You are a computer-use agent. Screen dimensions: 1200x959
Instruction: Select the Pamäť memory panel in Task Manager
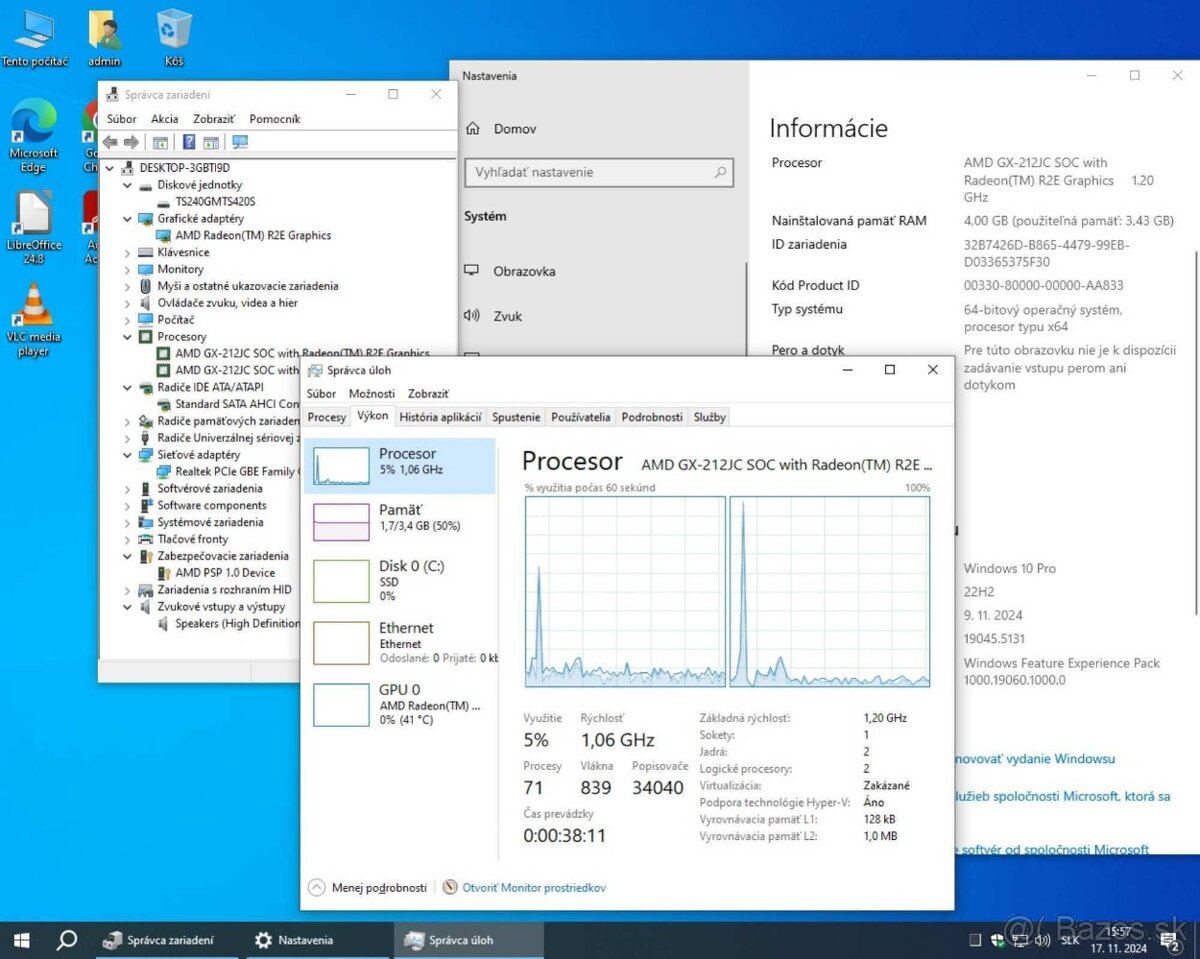pos(400,521)
